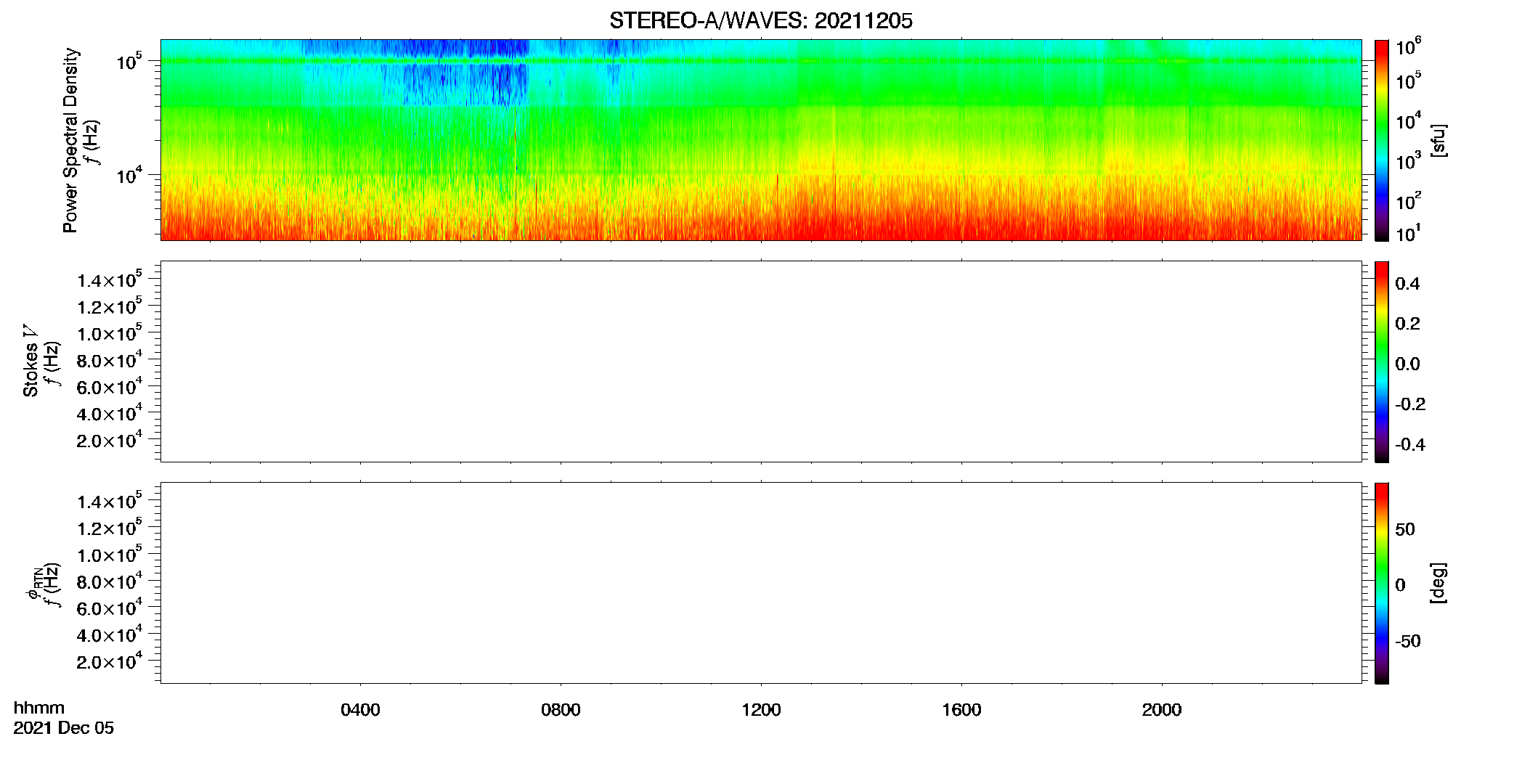The width and height of the screenshot is (1522, 784).
Task: Click the 2021 Dec 05 date label
Action: point(64,728)
